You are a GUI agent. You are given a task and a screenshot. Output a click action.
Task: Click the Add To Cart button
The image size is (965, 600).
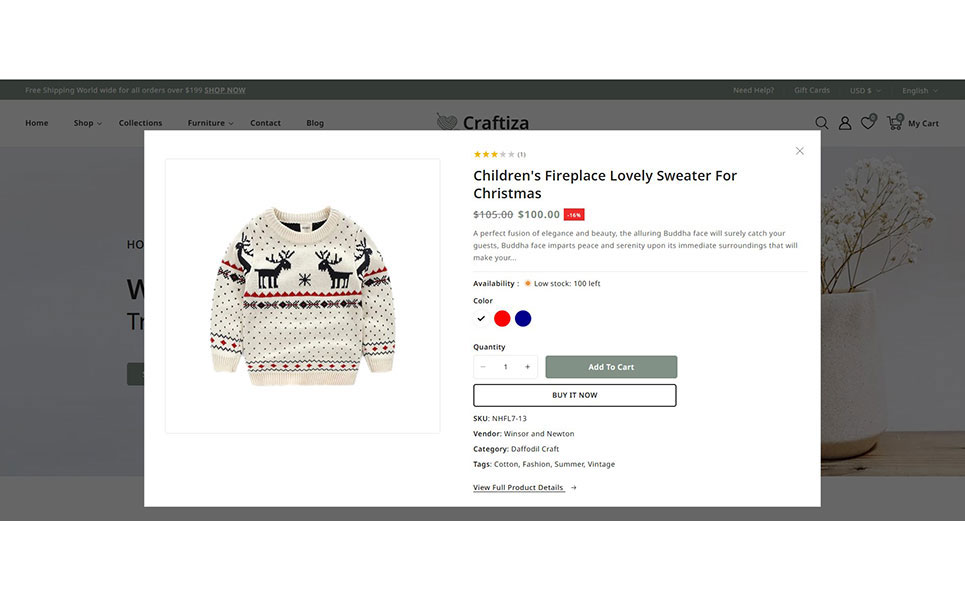(x=611, y=367)
